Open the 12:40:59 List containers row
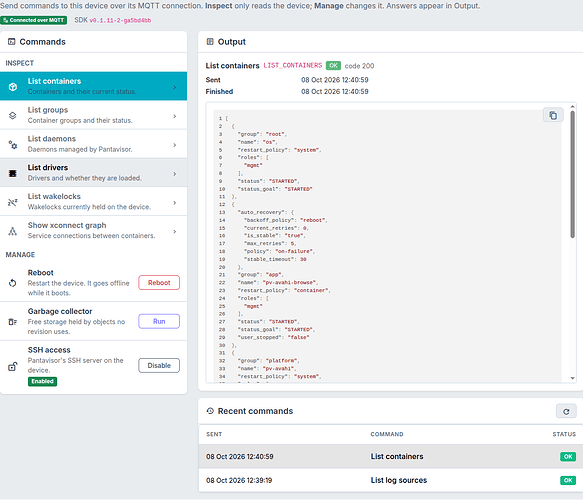 click(x=390, y=456)
